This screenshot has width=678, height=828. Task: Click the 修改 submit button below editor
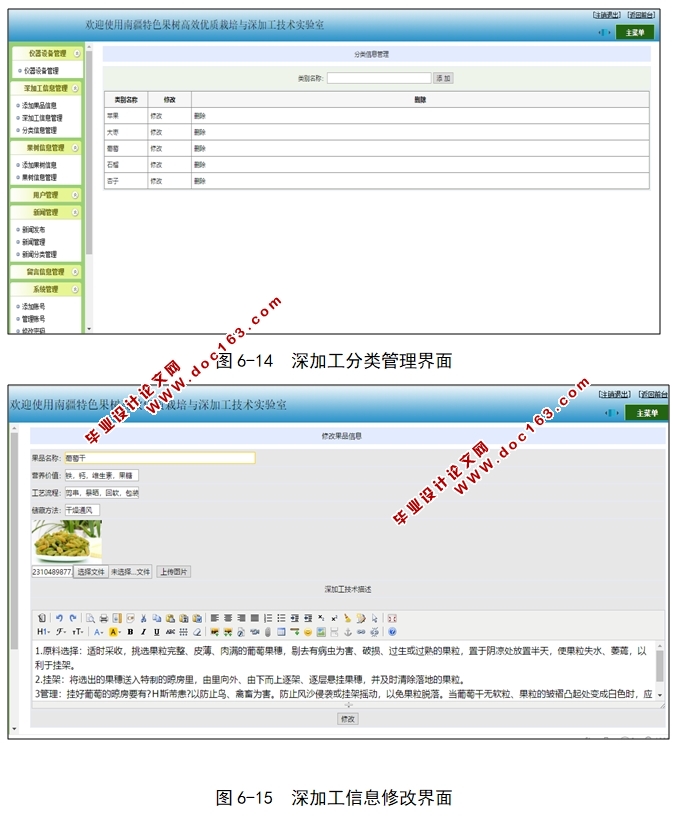point(348,719)
